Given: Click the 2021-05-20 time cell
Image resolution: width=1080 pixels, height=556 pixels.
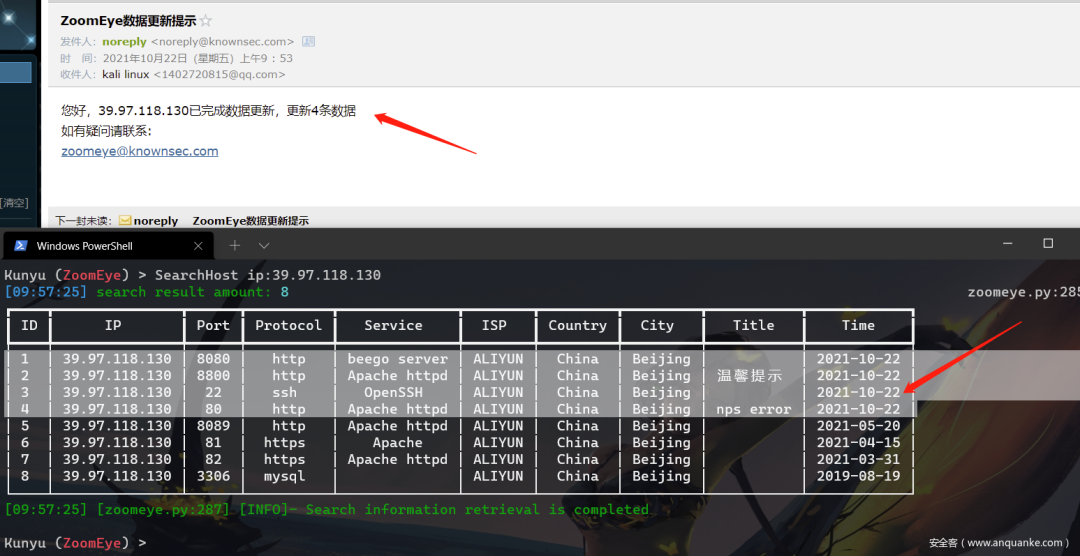Looking at the screenshot, I should (x=858, y=426).
